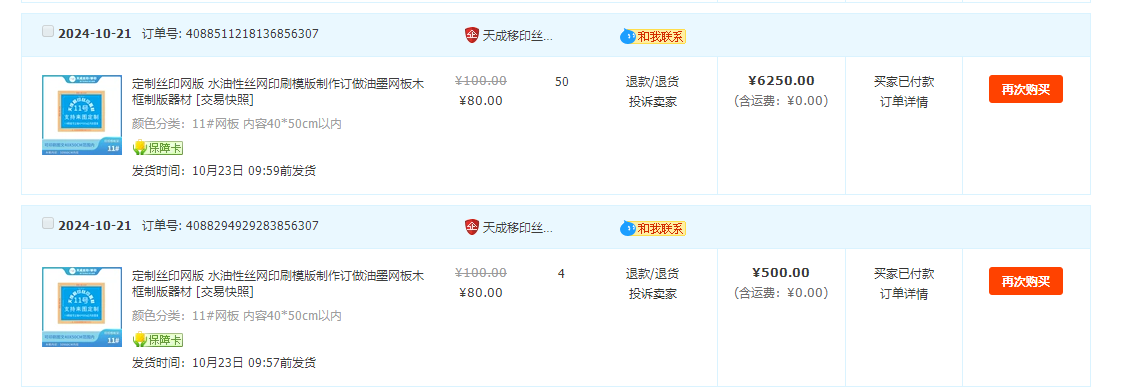The width and height of the screenshot is (1131, 391).
Task: Click the 保障卡 badge in first order
Action: click(158, 148)
